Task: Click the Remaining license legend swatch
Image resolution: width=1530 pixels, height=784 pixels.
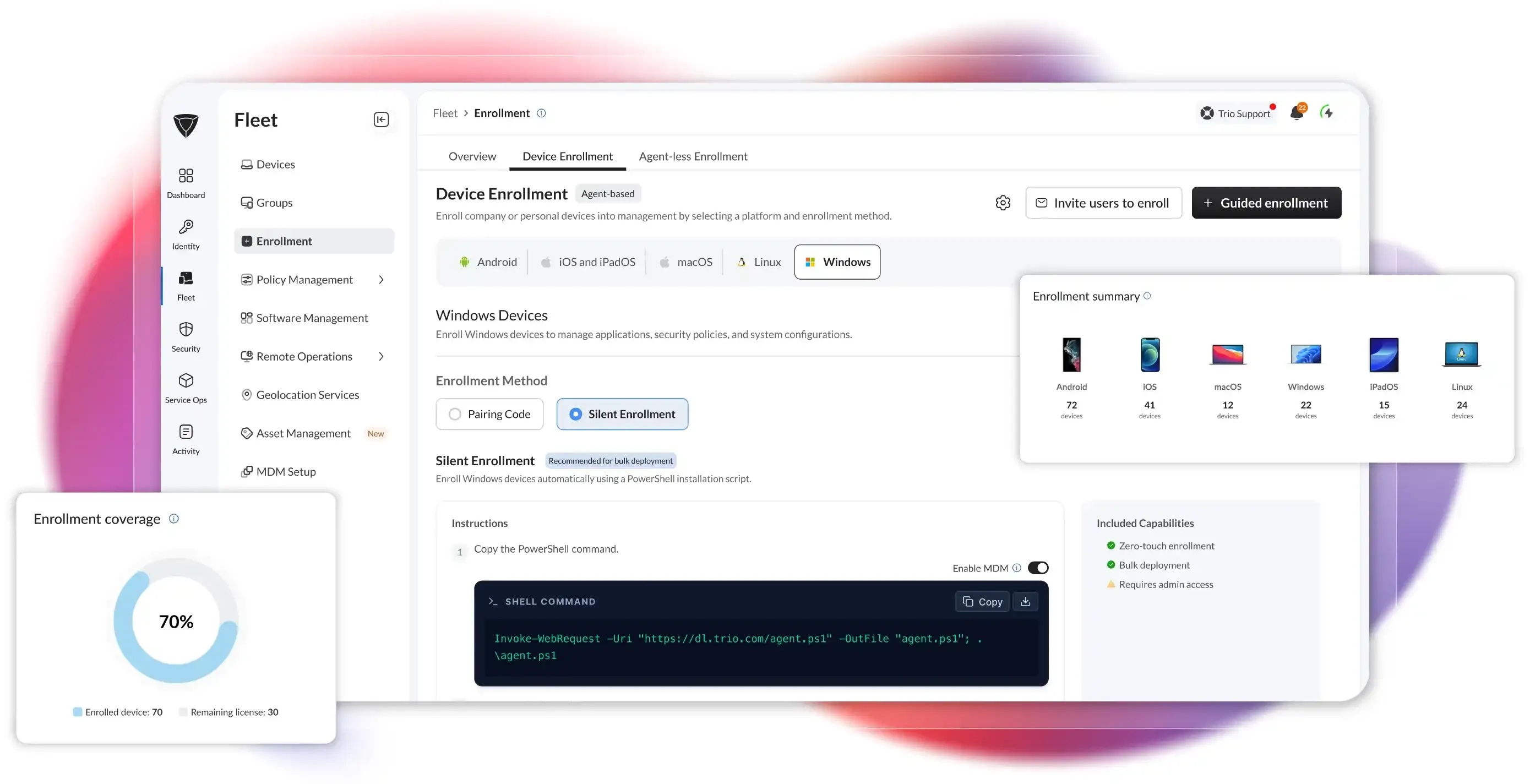Action: [183, 712]
